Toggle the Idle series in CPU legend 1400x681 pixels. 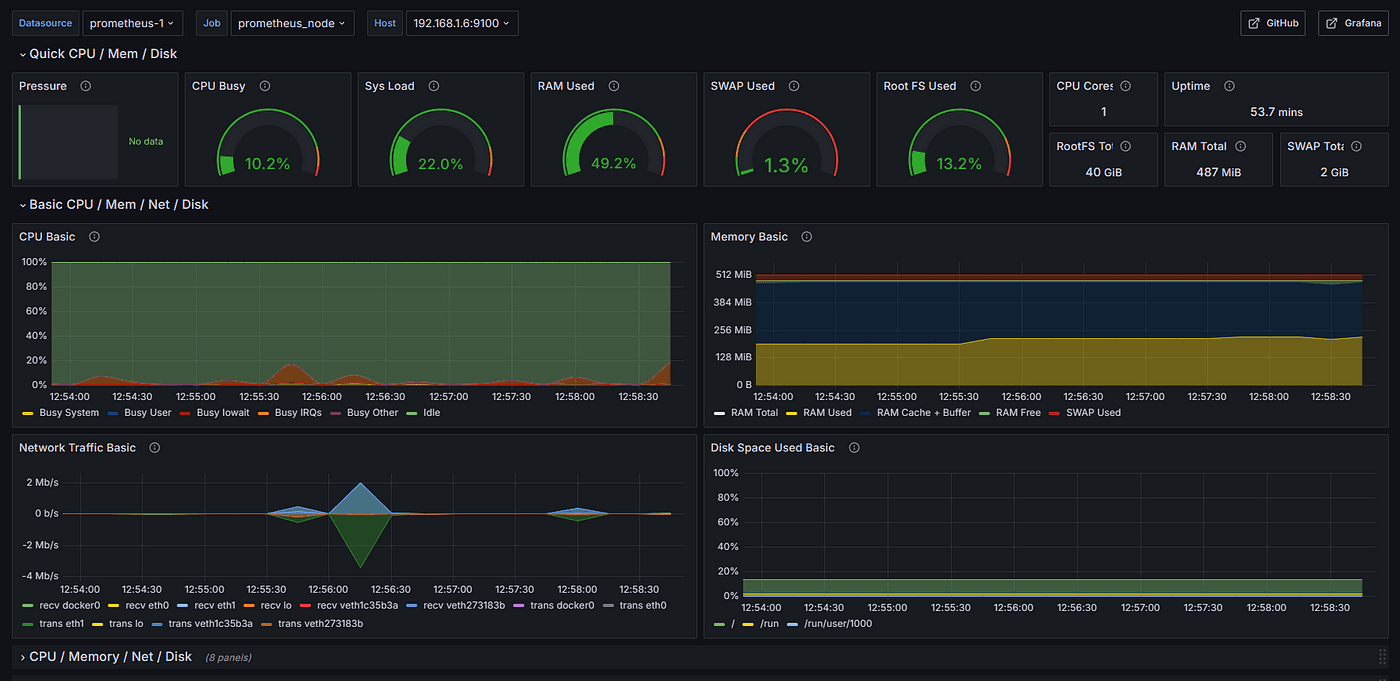431,413
